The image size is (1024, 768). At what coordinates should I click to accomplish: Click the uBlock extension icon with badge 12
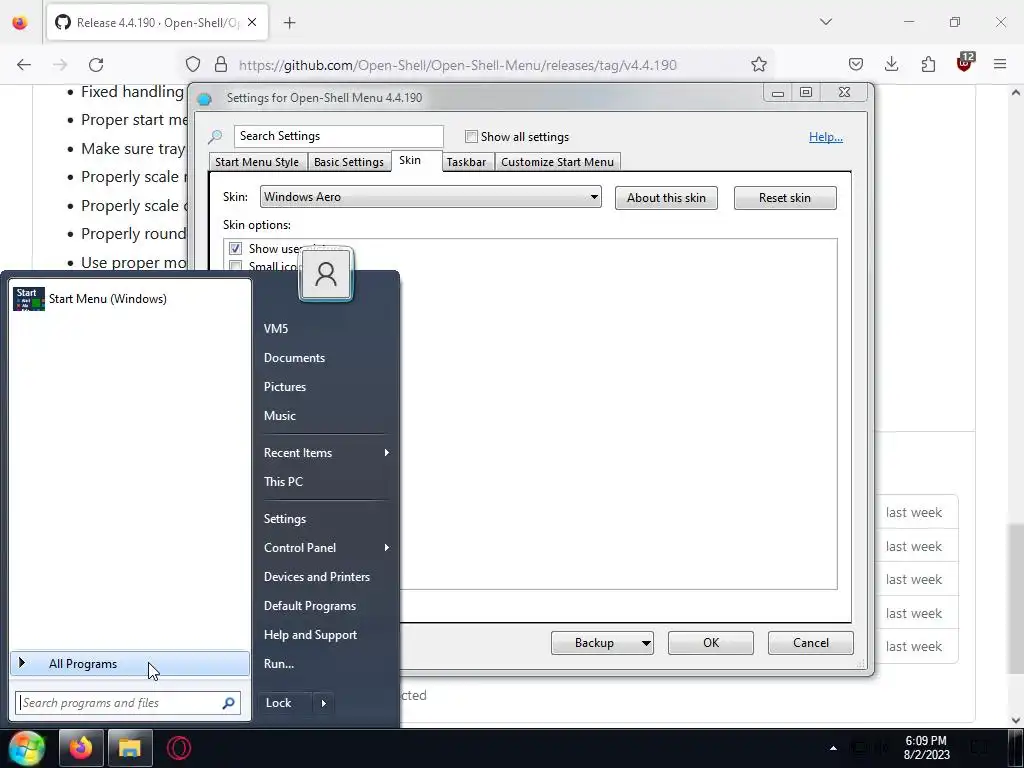click(965, 63)
